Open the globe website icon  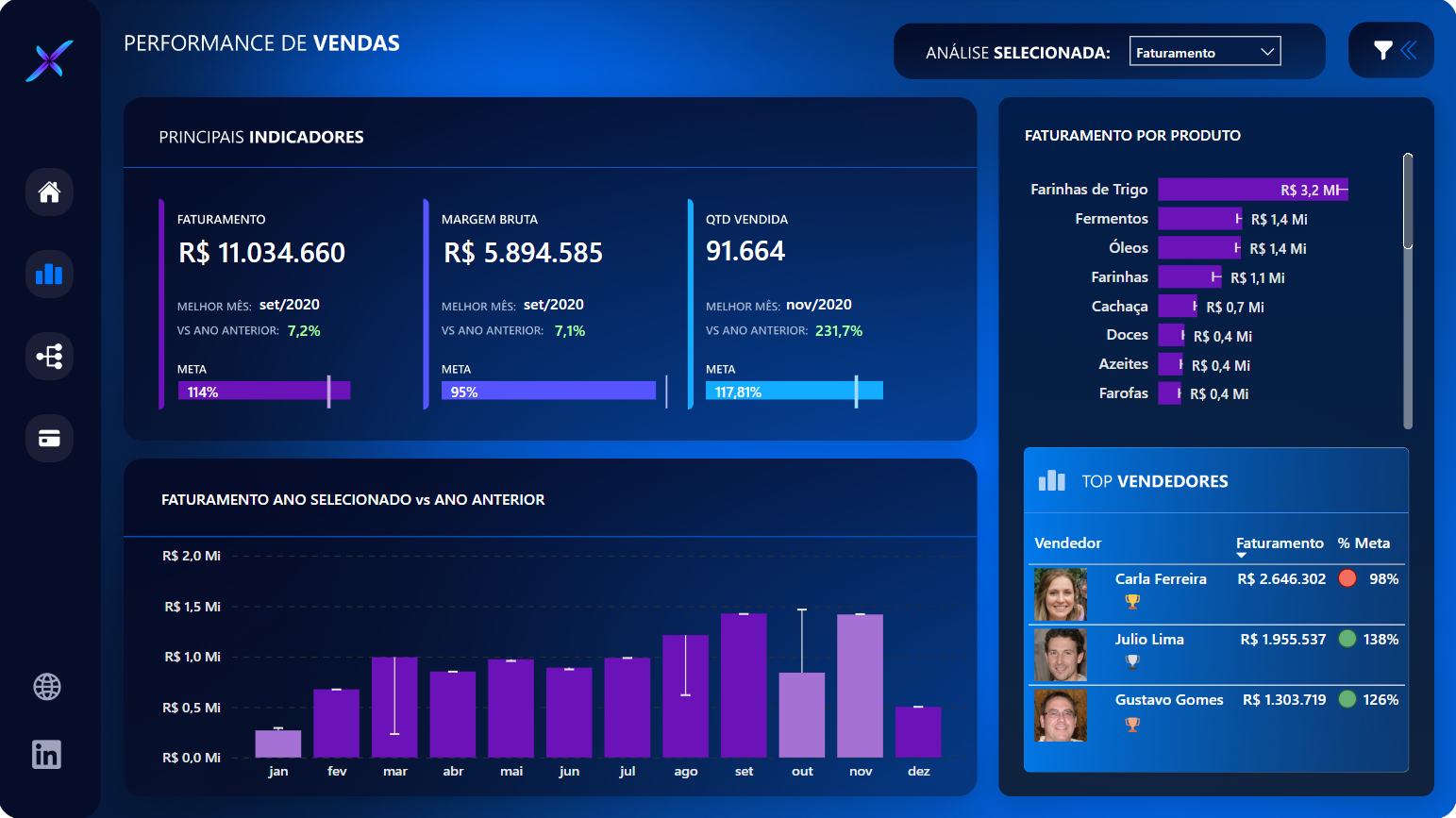pyautogui.click(x=47, y=687)
